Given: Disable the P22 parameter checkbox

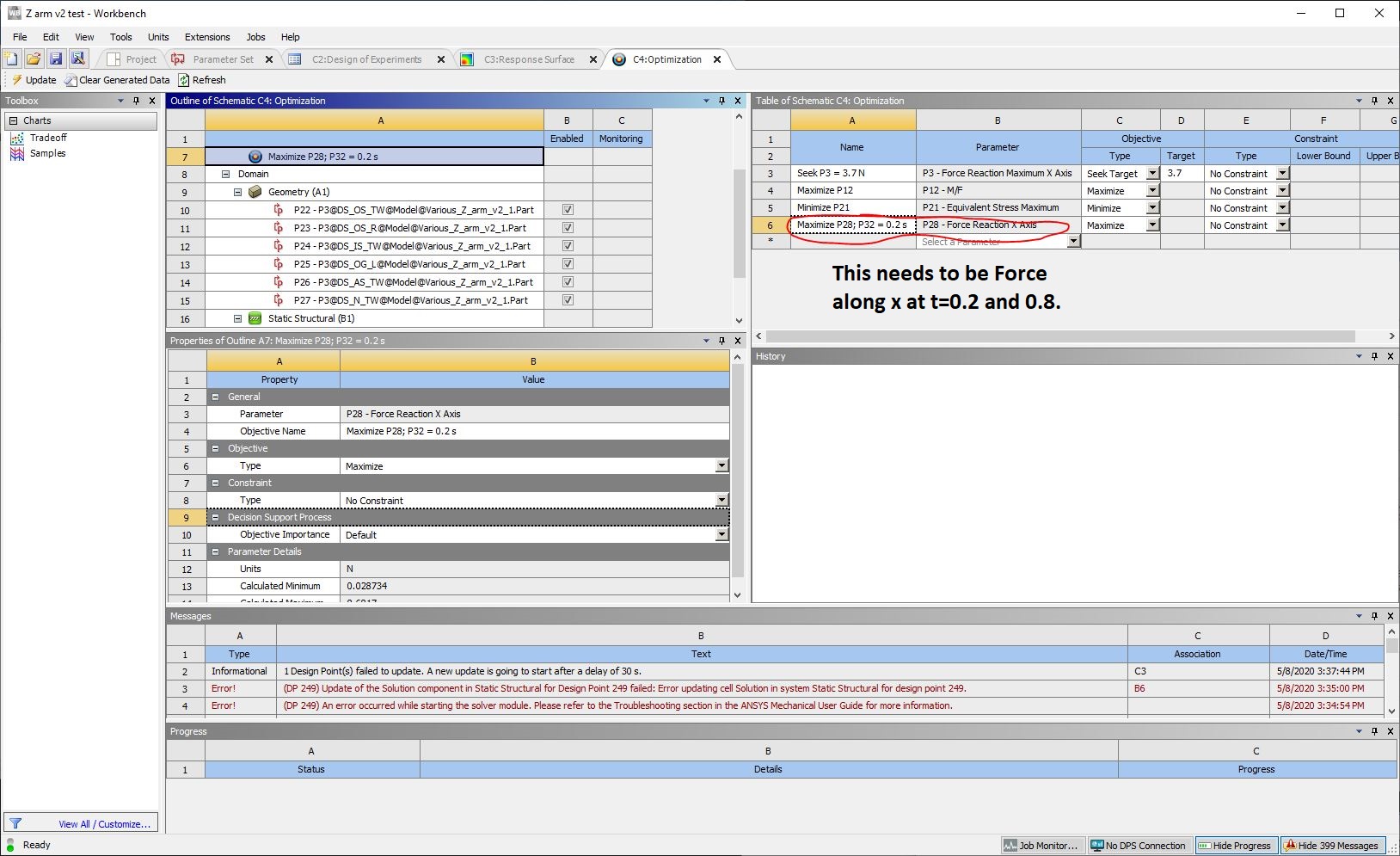Looking at the screenshot, I should 568,210.
